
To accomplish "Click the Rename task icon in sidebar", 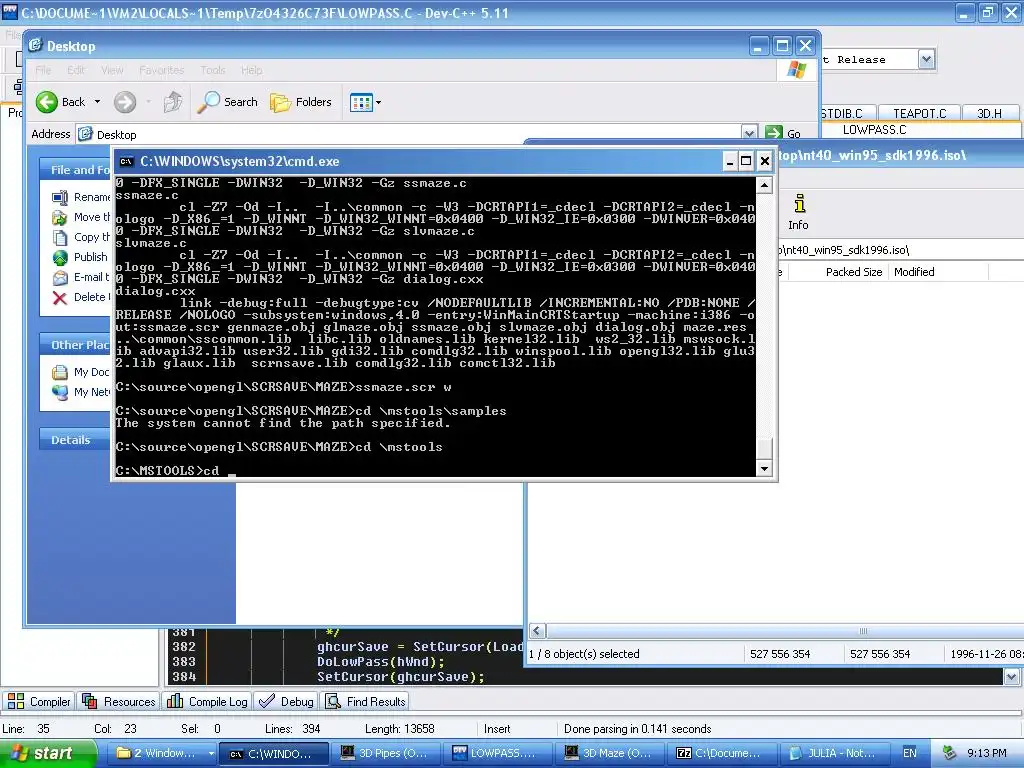I will click(59, 197).
